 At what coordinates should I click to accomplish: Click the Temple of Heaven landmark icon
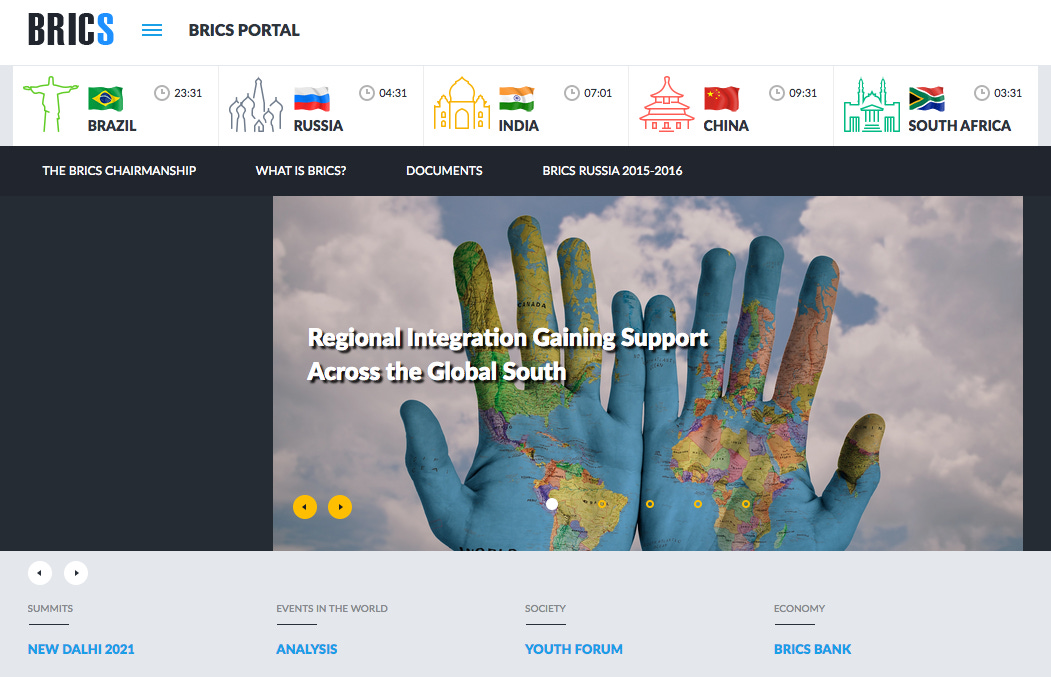[666, 104]
